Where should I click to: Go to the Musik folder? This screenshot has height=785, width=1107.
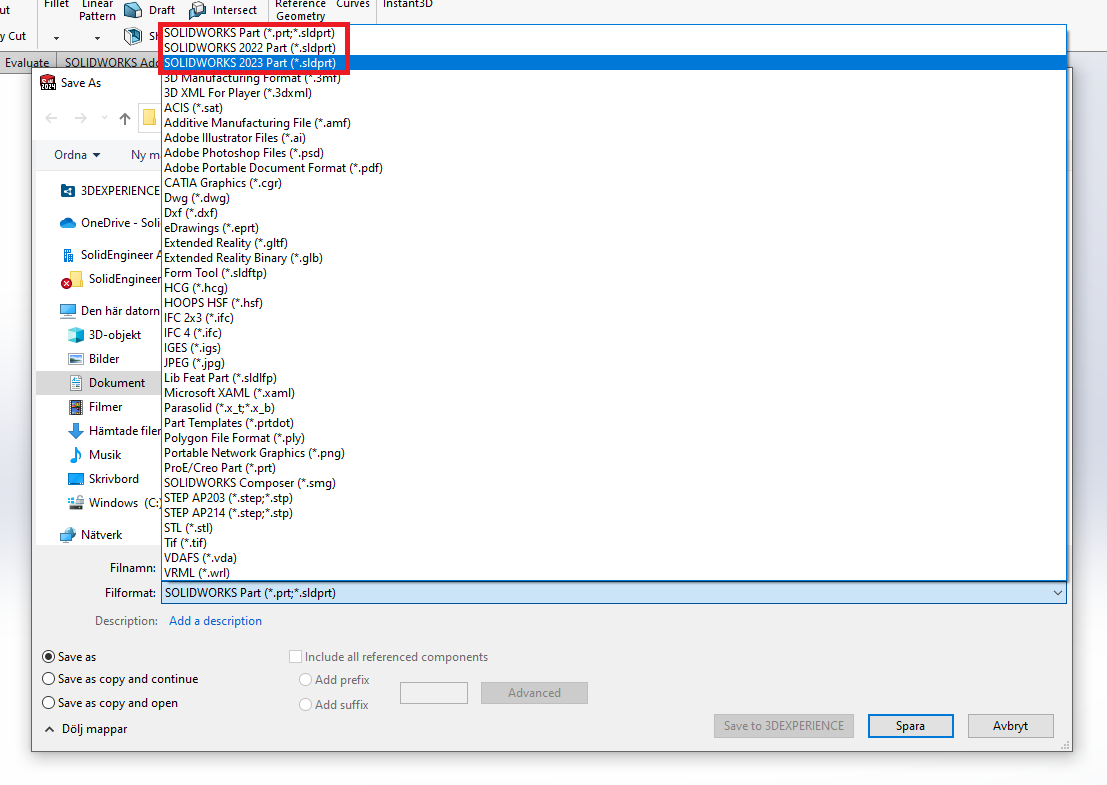tap(104, 455)
